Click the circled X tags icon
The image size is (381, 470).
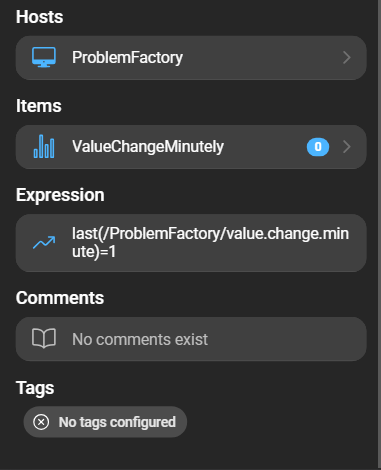tap(41, 422)
